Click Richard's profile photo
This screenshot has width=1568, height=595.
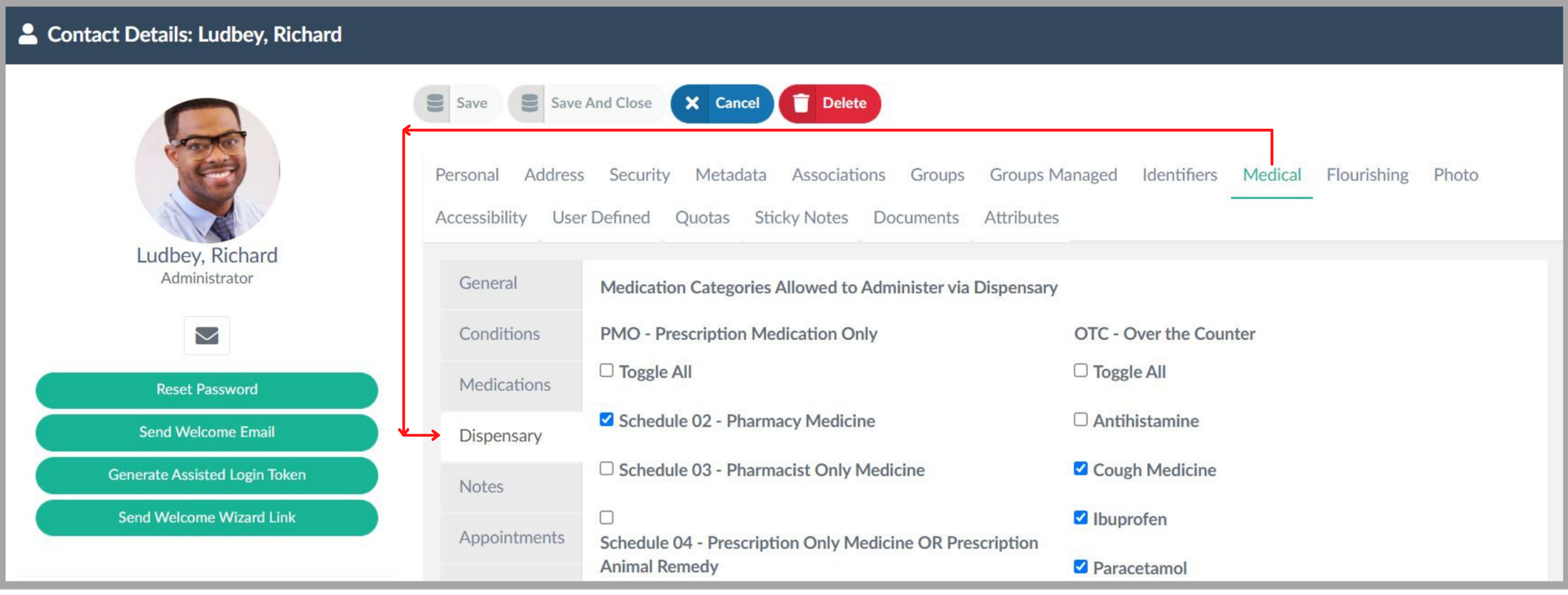[x=207, y=170]
